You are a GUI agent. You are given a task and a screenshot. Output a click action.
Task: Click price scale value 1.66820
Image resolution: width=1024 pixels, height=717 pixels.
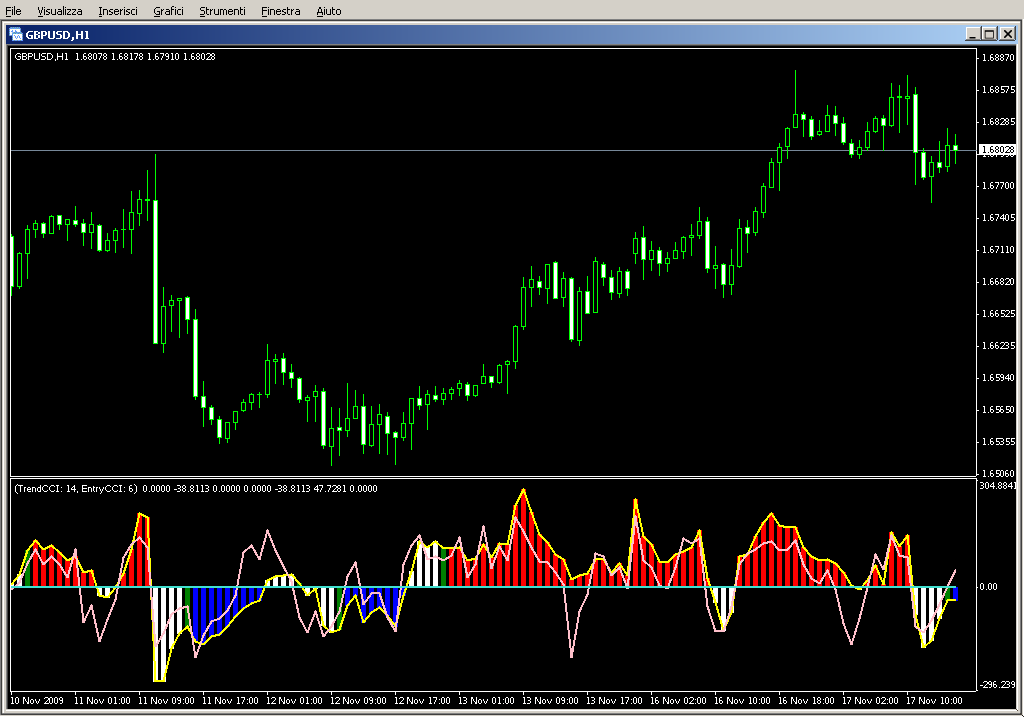tap(999, 281)
